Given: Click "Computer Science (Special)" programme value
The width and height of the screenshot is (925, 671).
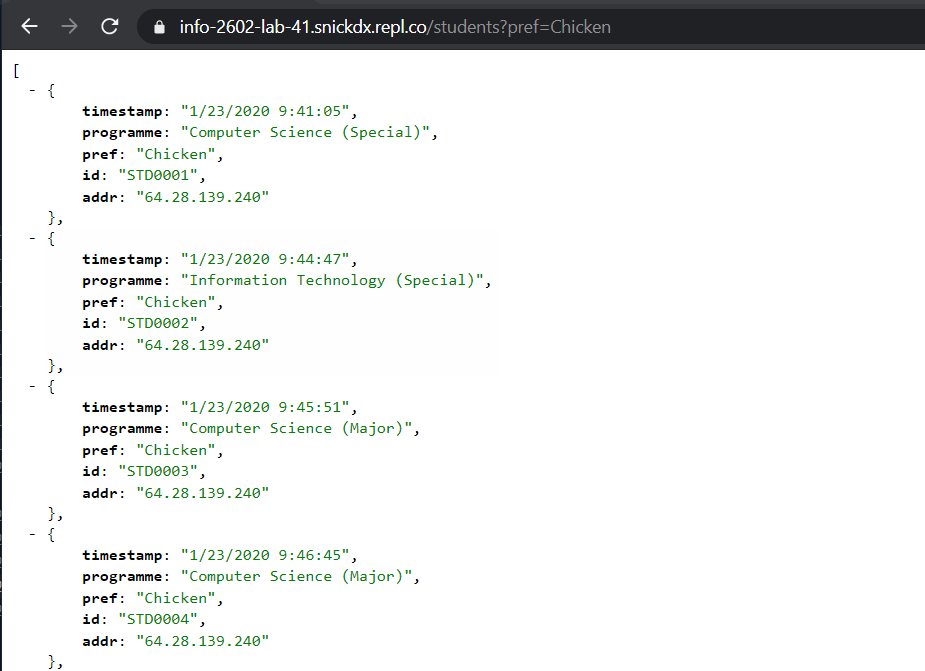Looking at the screenshot, I should click(x=305, y=132).
